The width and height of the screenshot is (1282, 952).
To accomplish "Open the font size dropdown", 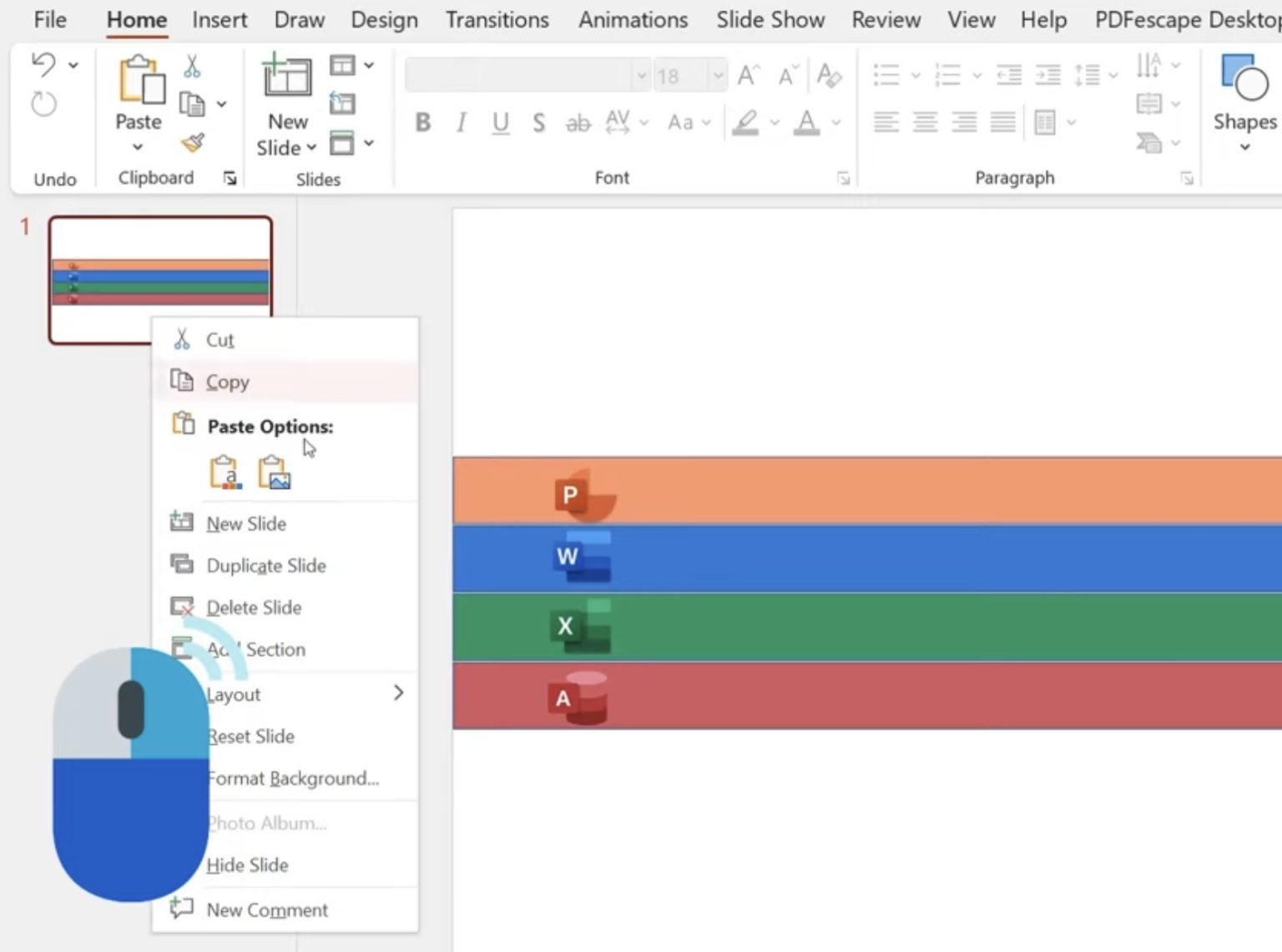I will pyautogui.click(x=719, y=75).
